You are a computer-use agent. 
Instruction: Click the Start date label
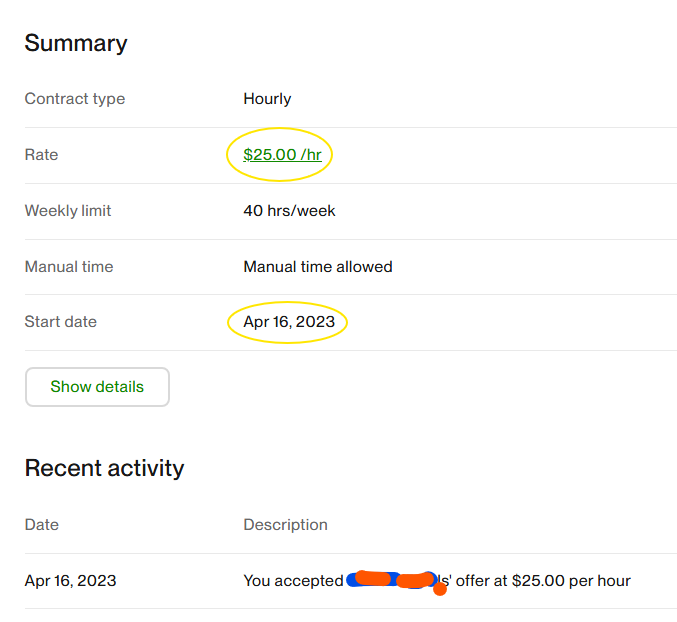pyautogui.click(x=61, y=322)
